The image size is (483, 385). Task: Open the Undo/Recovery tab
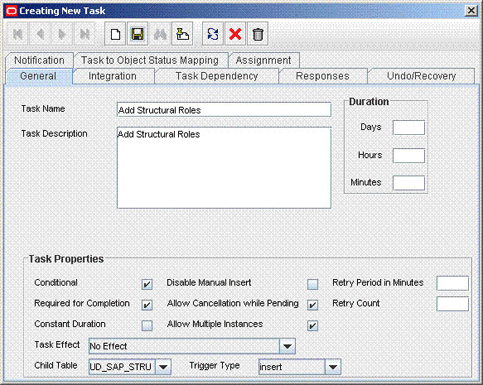[421, 76]
